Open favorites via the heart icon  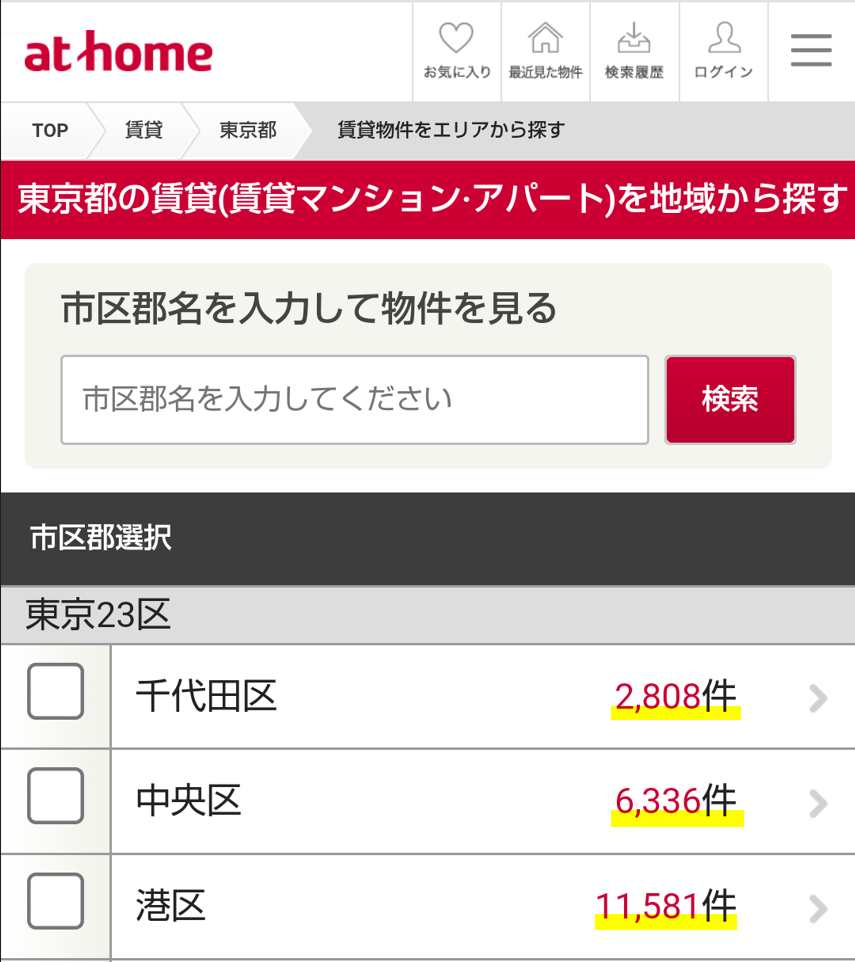[457, 52]
